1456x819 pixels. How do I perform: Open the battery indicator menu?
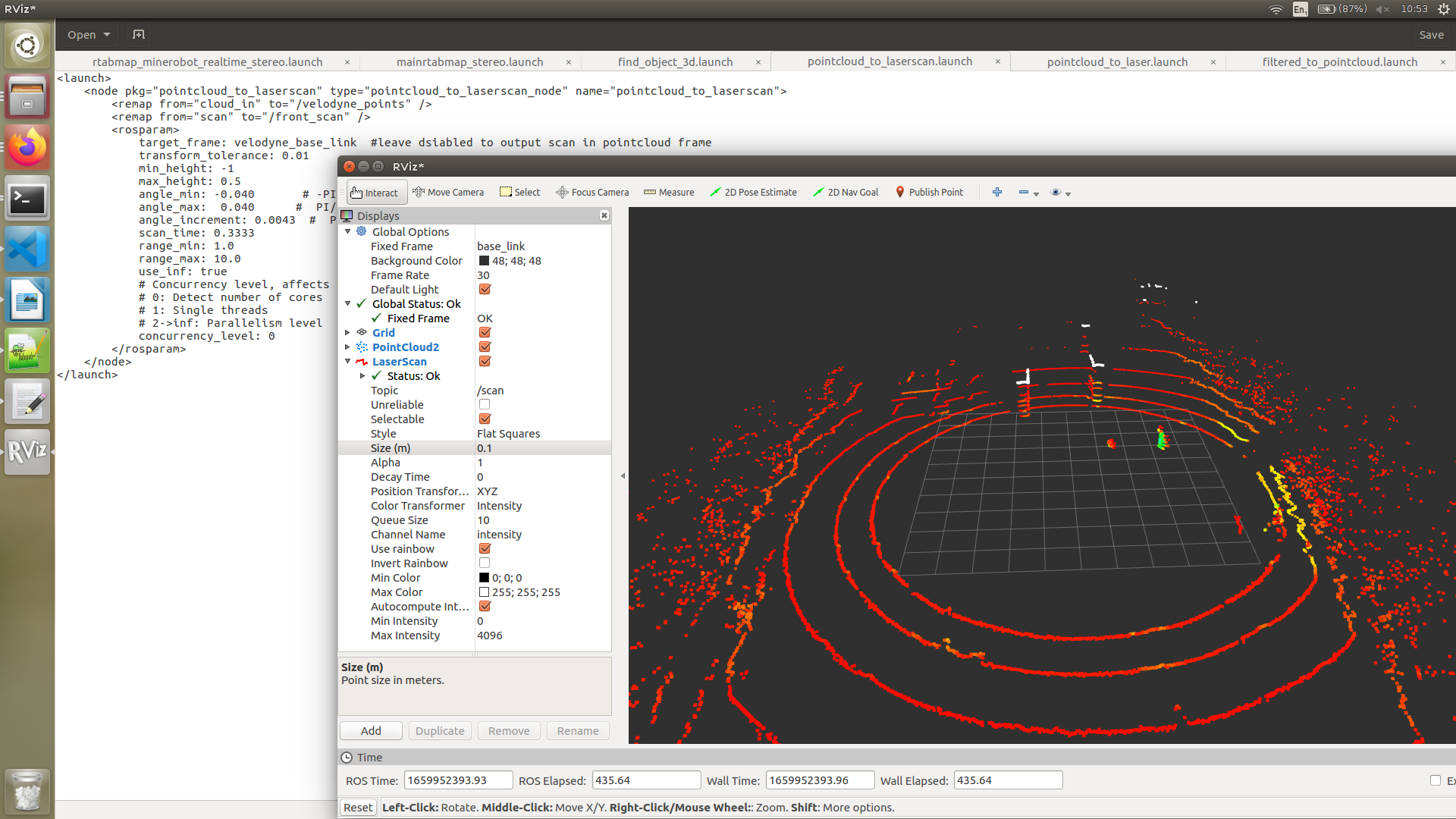(x=1341, y=9)
